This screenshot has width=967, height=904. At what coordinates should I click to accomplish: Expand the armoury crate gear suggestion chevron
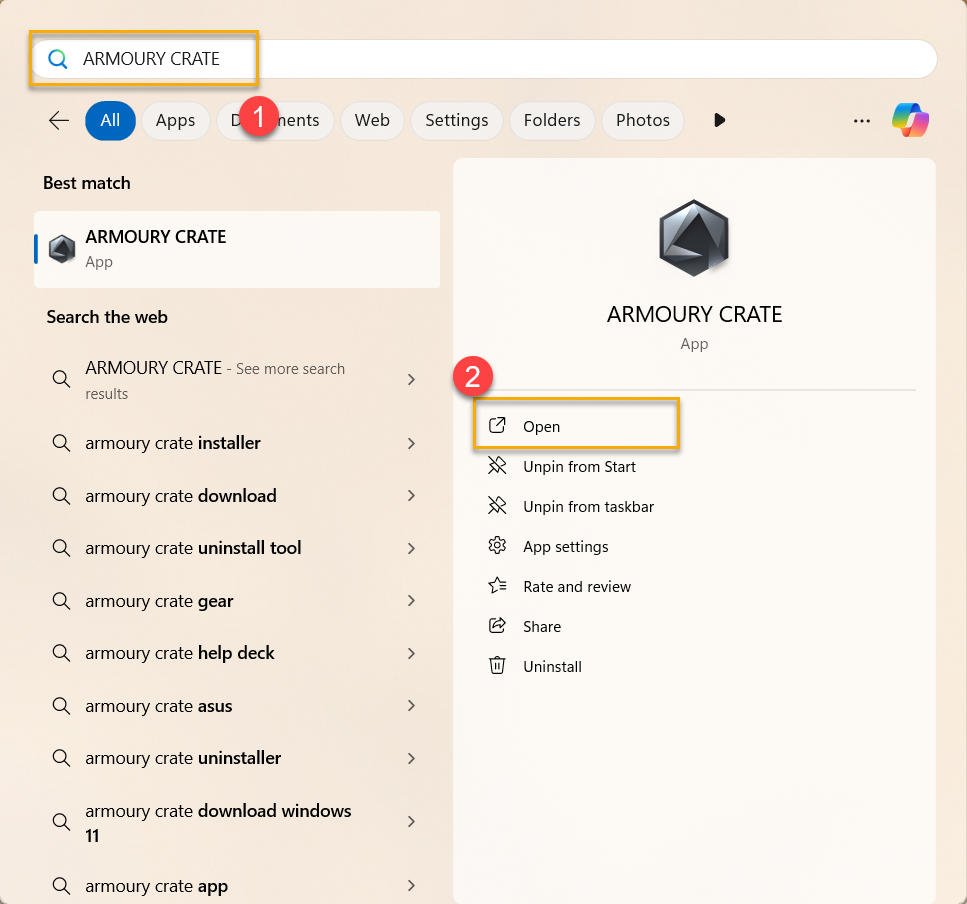(411, 601)
